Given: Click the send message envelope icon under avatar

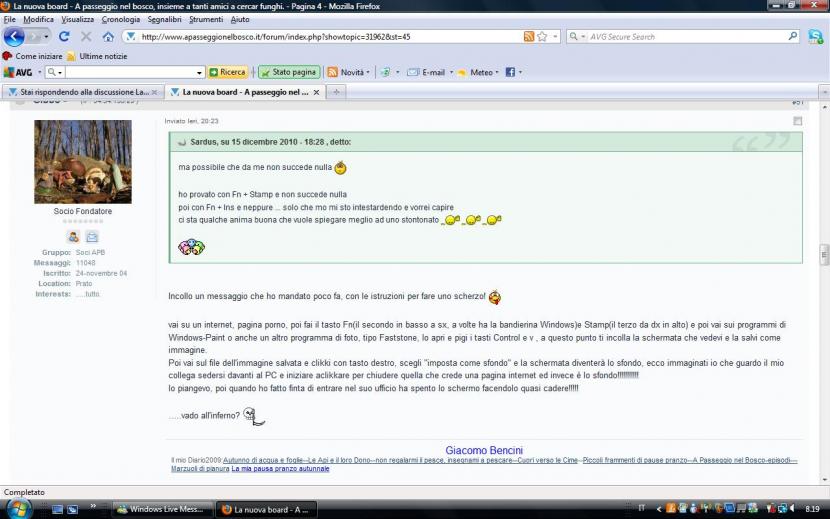Looking at the screenshot, I should pos(92,237).
